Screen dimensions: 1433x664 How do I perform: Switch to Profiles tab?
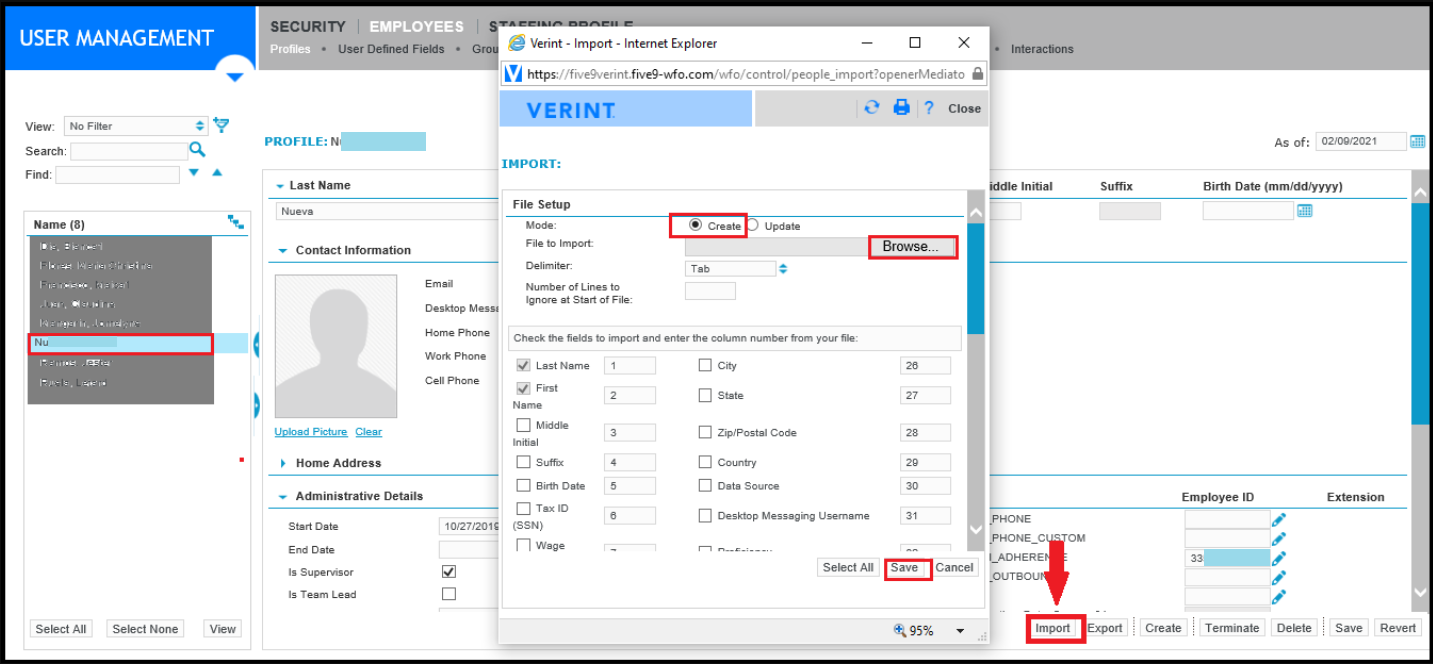(x=290, y=49)
